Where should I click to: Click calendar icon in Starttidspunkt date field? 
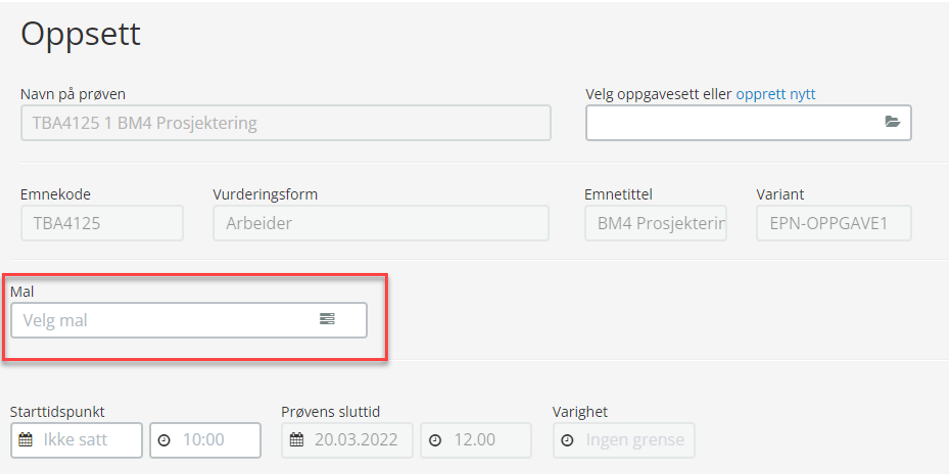25,440
